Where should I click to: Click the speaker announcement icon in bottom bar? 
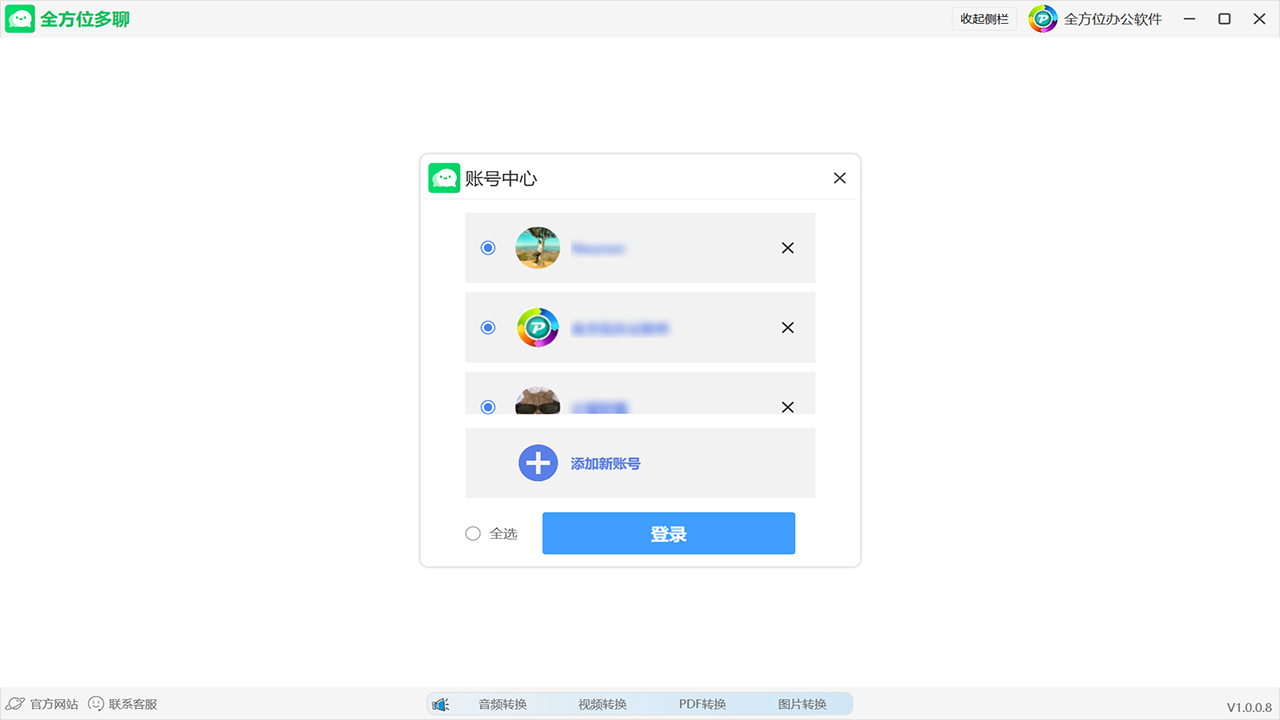440,704
